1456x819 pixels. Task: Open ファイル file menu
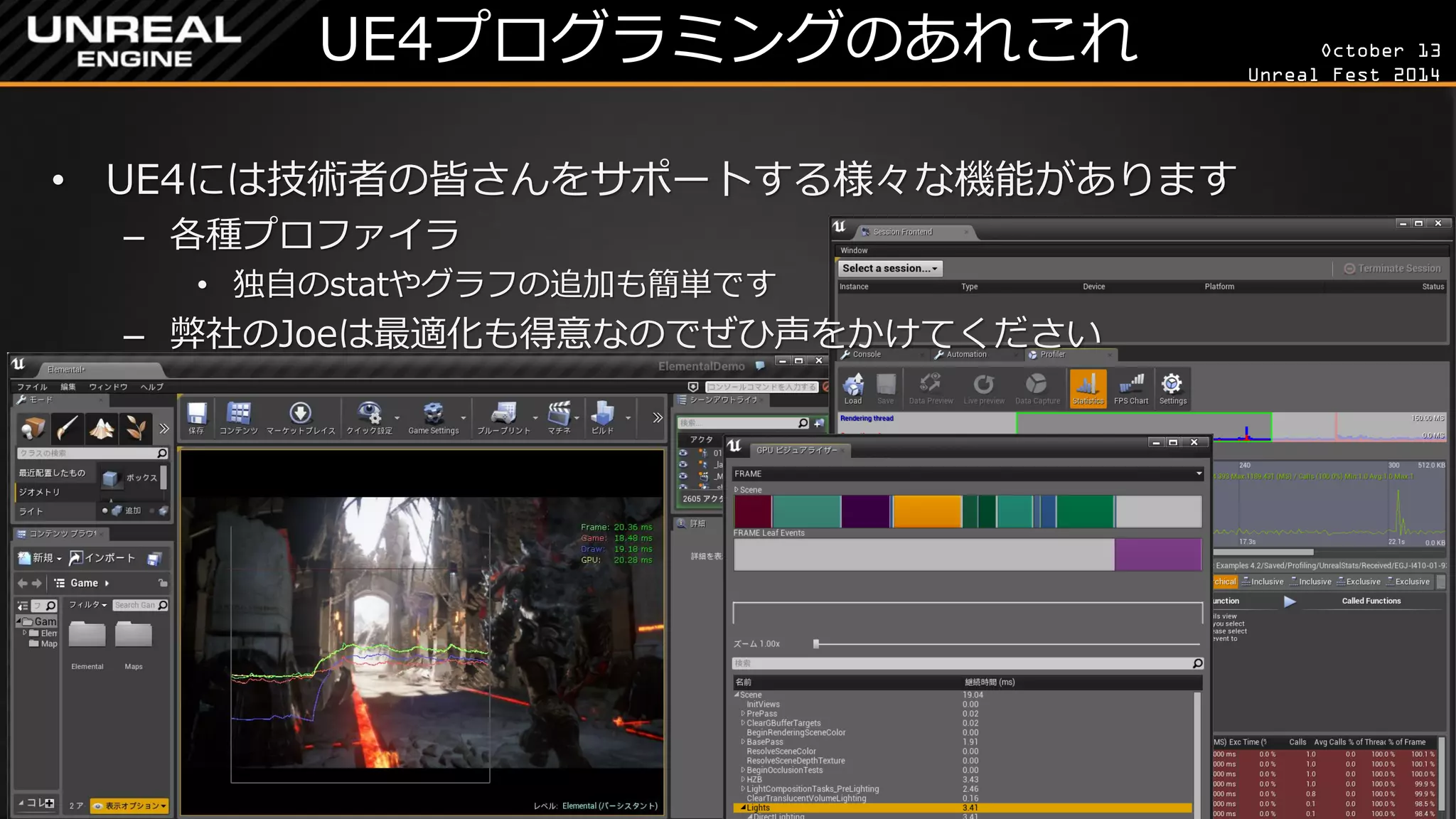coord(32,387)
